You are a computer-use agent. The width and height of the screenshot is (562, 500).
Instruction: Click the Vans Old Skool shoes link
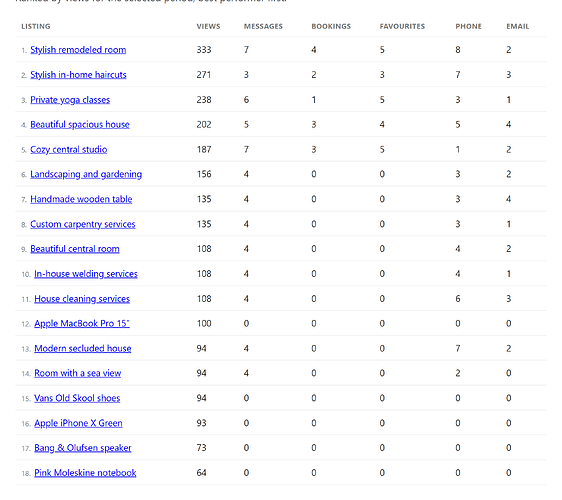[77, 399]
